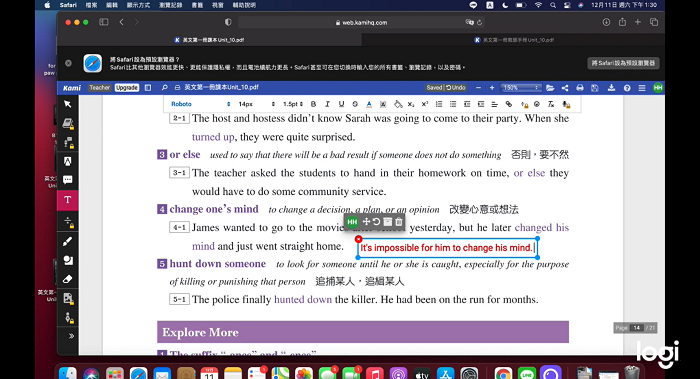The height and width of the screenshot is (379, 700).
Task: Print the document
Action: [580, 88]
